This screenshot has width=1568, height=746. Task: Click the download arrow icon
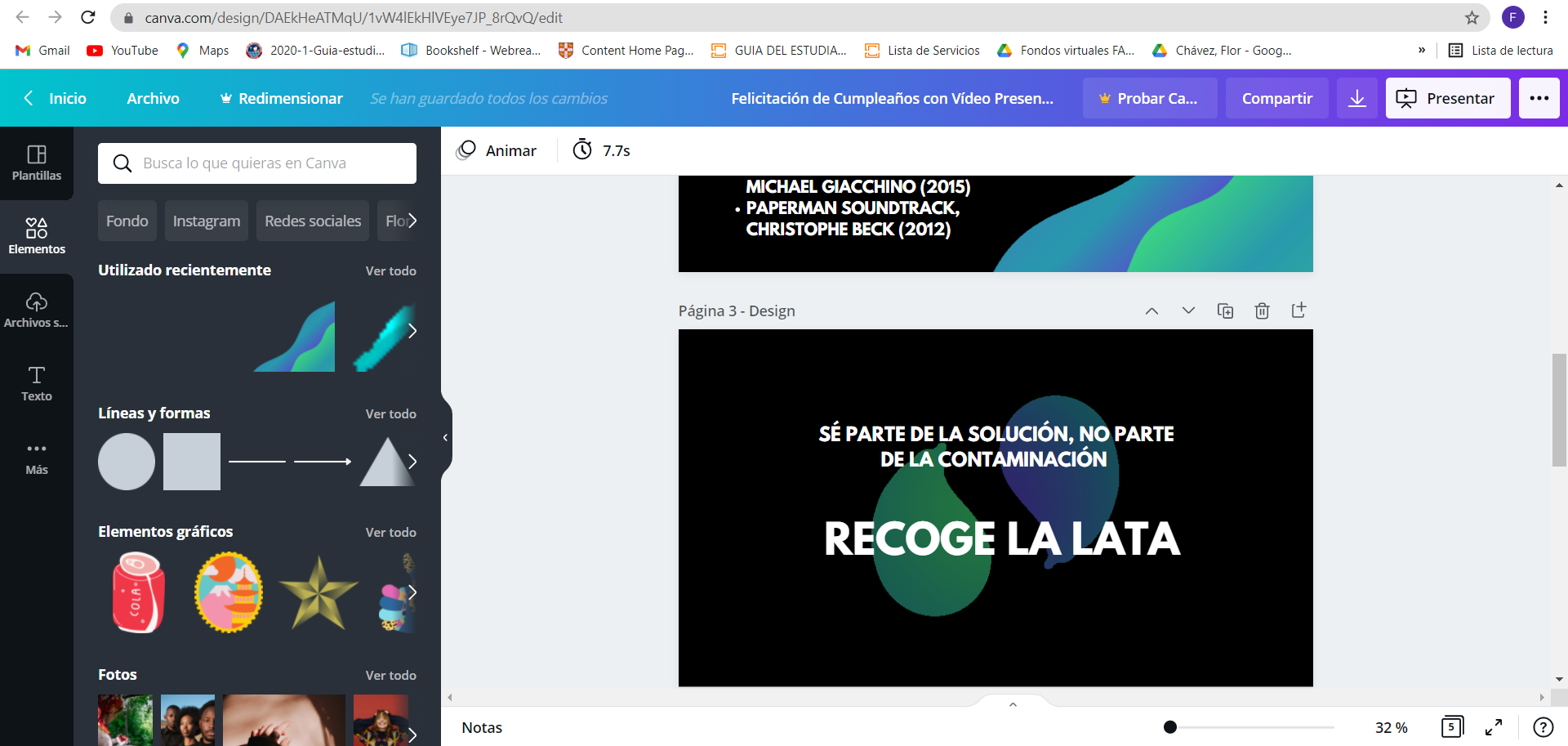pos(1357,98)
